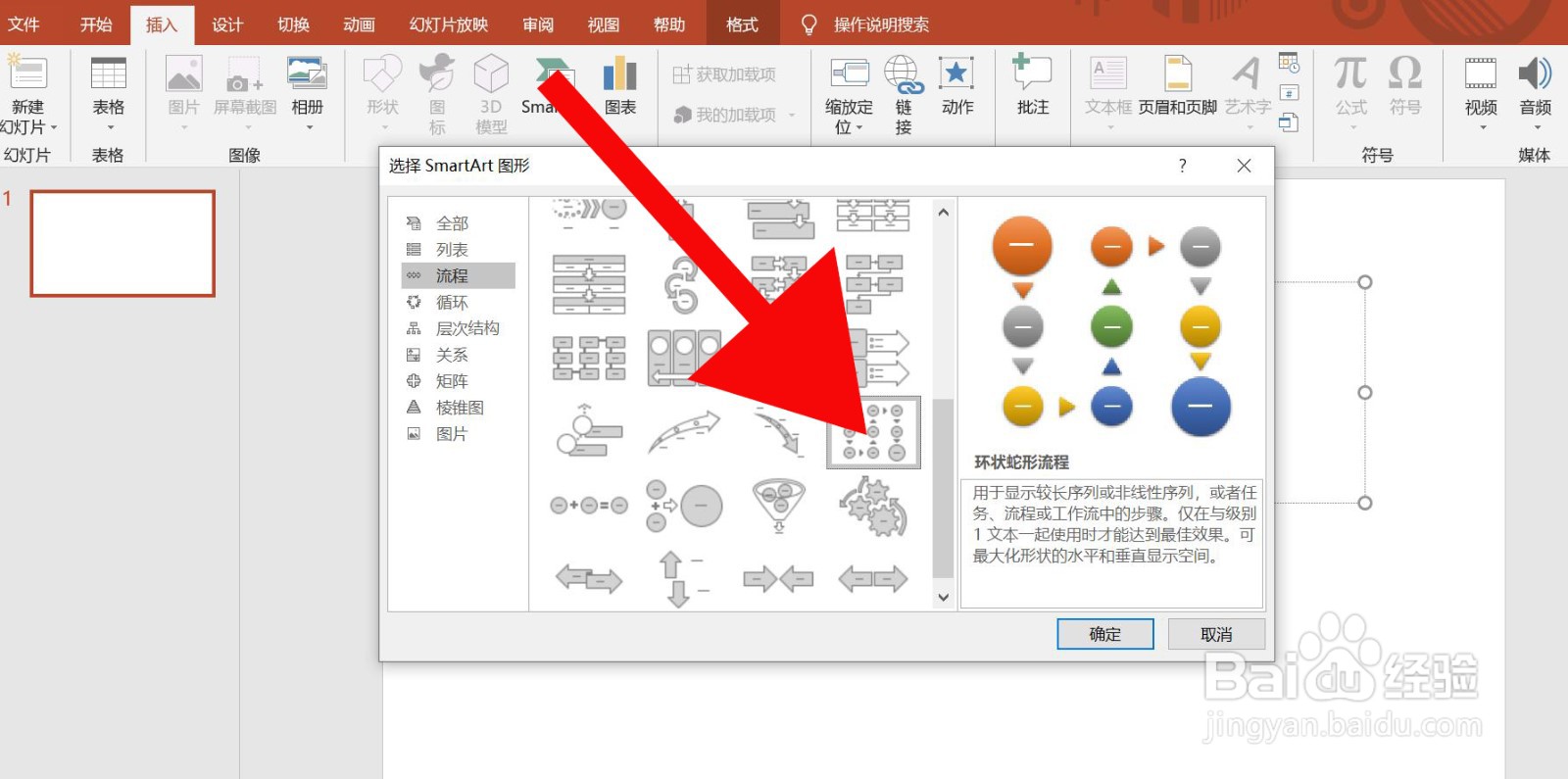Screen dimensions: 1568x779
Task: Switch to the Transitions (切换) tab
Action: coord(293,24)
